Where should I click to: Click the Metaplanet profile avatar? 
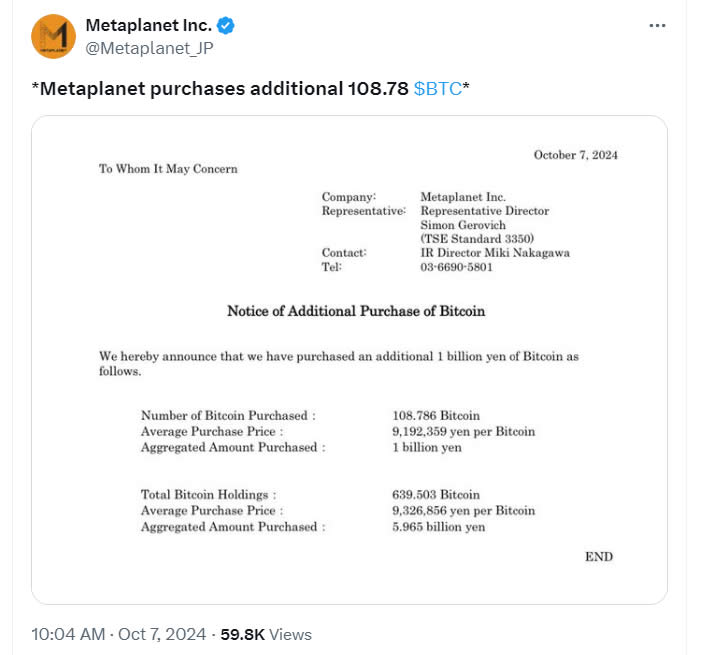click(54, 36)
